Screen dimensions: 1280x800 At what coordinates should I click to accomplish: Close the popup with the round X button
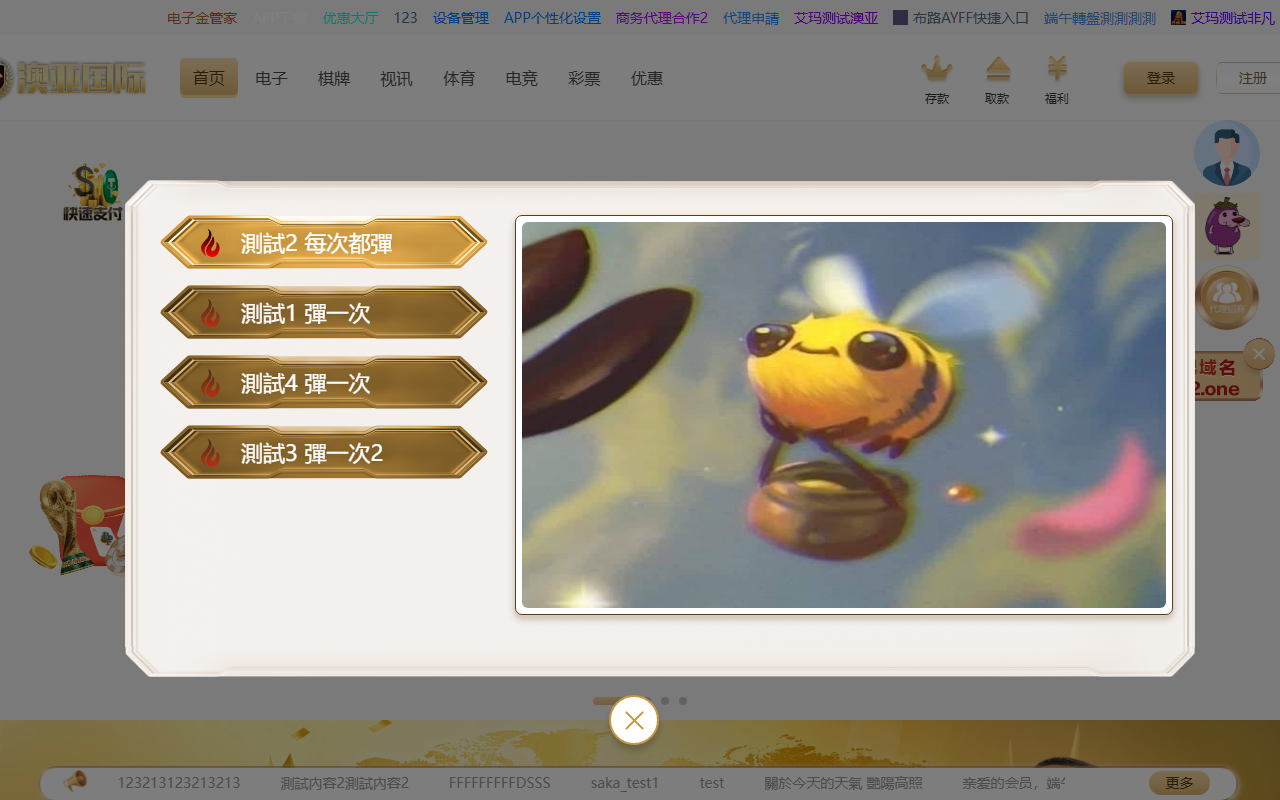click(634, 720)
